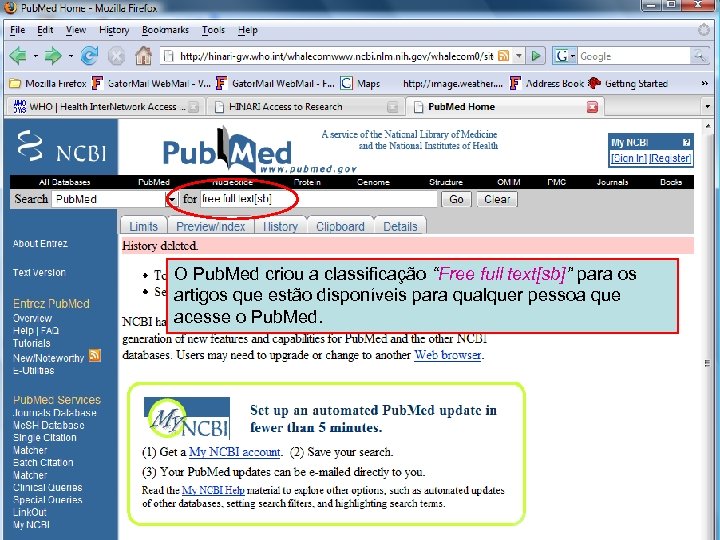720x540 pixels.
Task: Click the magnifier search icon in Google box
Action: tap(700, 56)
